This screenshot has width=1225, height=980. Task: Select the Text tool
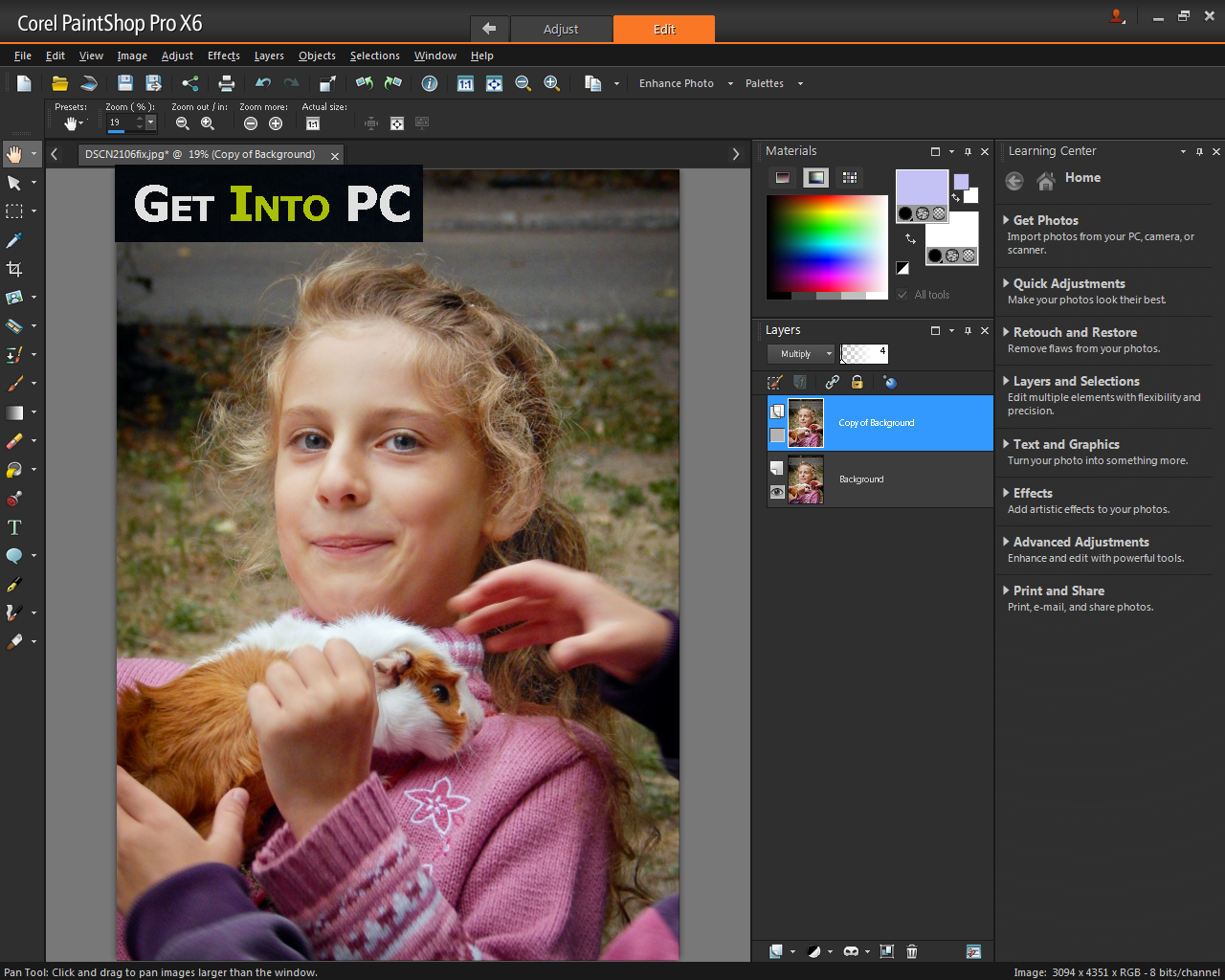[x=14, y=527]
